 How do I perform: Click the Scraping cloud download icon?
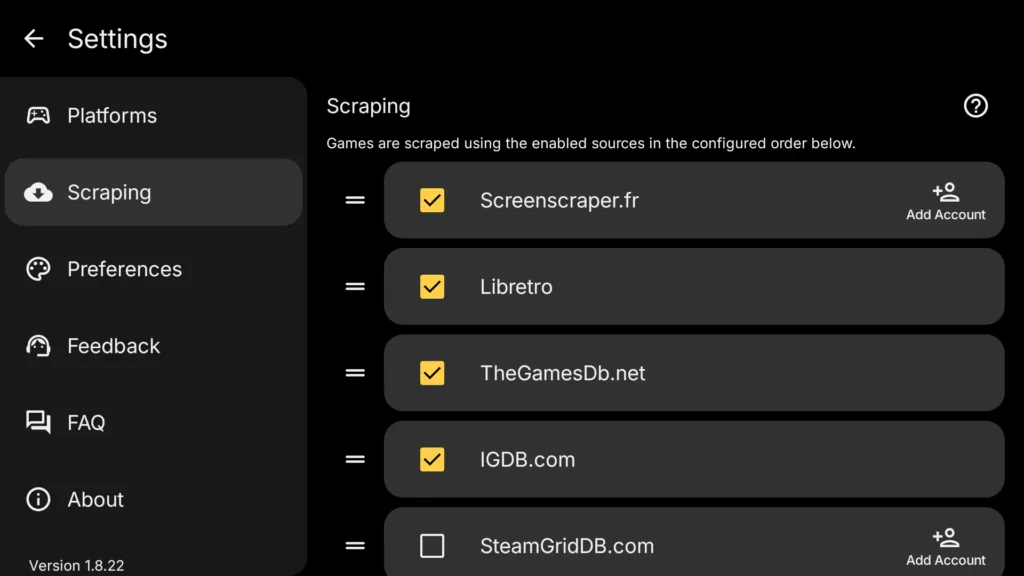click(38, 192)
